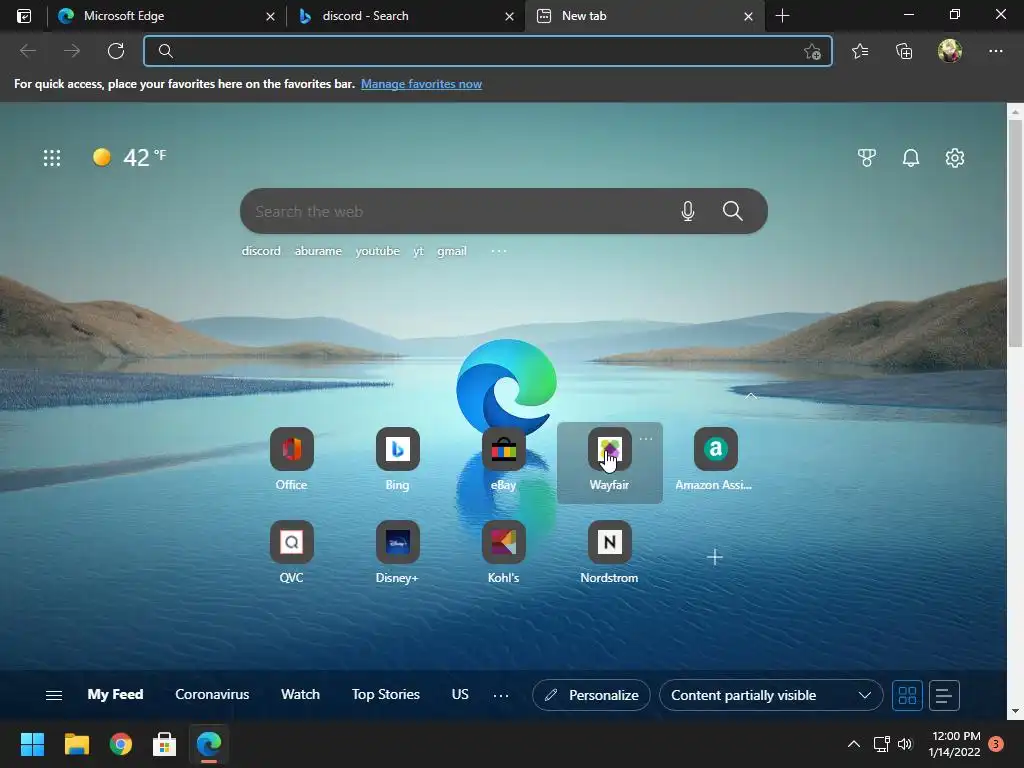Open a new browser tab with plus
This screenshot has width=1024, height=768.
click(782, 16)
